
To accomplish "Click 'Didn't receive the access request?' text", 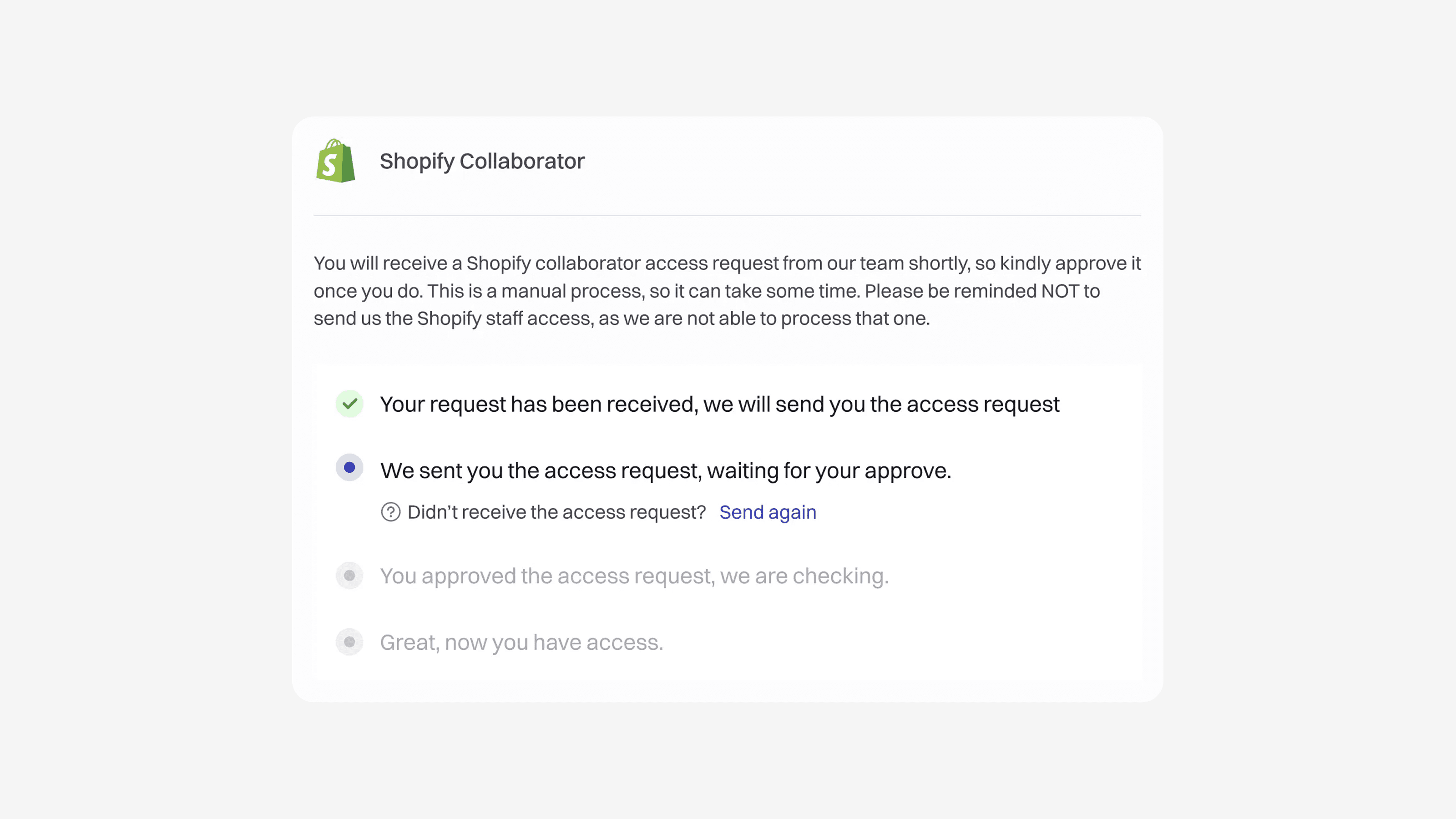I will click(557, 512).
